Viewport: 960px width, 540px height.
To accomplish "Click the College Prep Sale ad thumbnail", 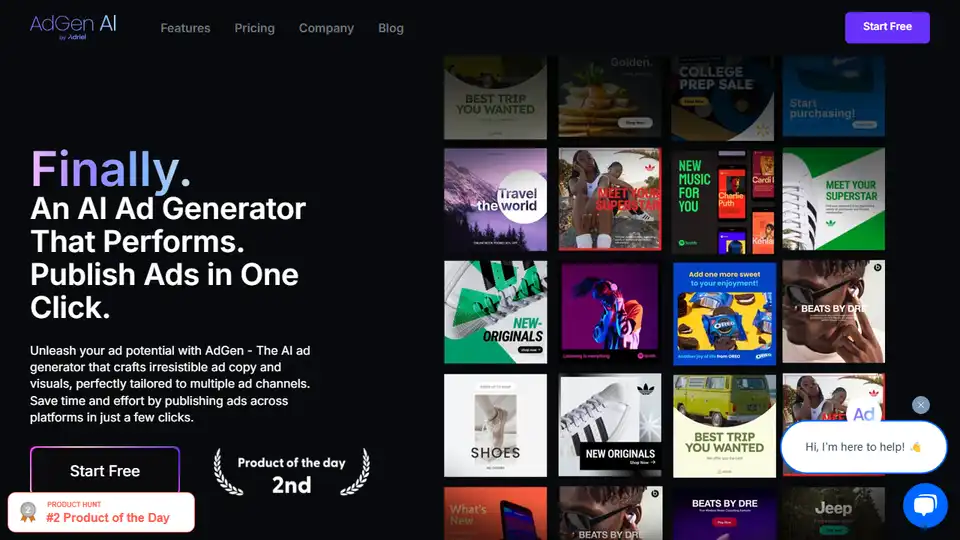I will (723, 95).
